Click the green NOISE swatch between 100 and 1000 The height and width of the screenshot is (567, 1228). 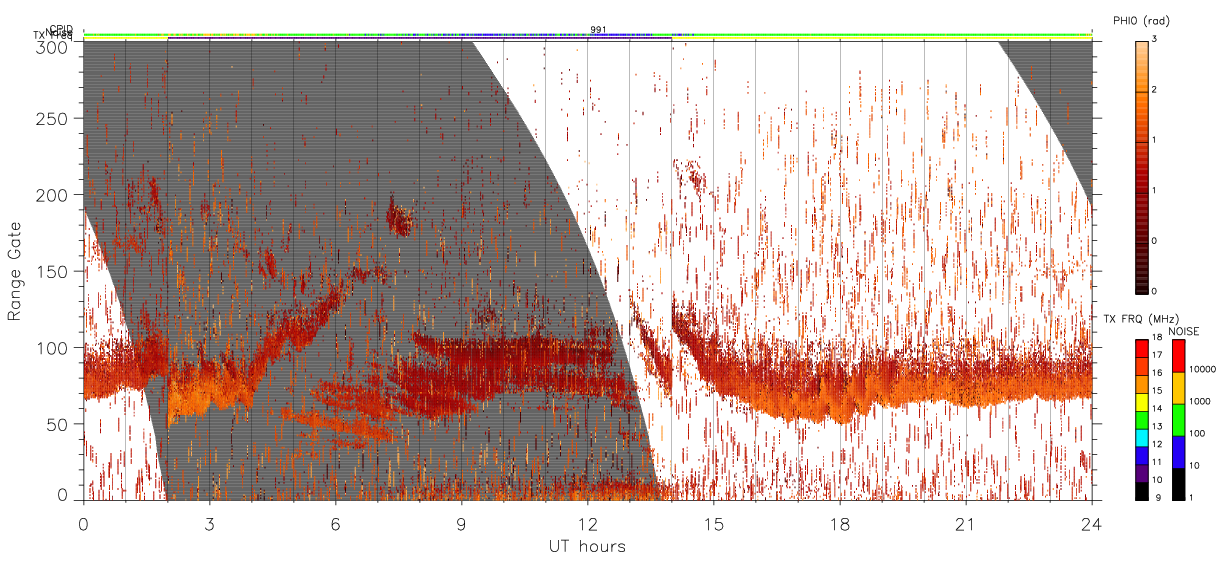[x=1178, y=420]
